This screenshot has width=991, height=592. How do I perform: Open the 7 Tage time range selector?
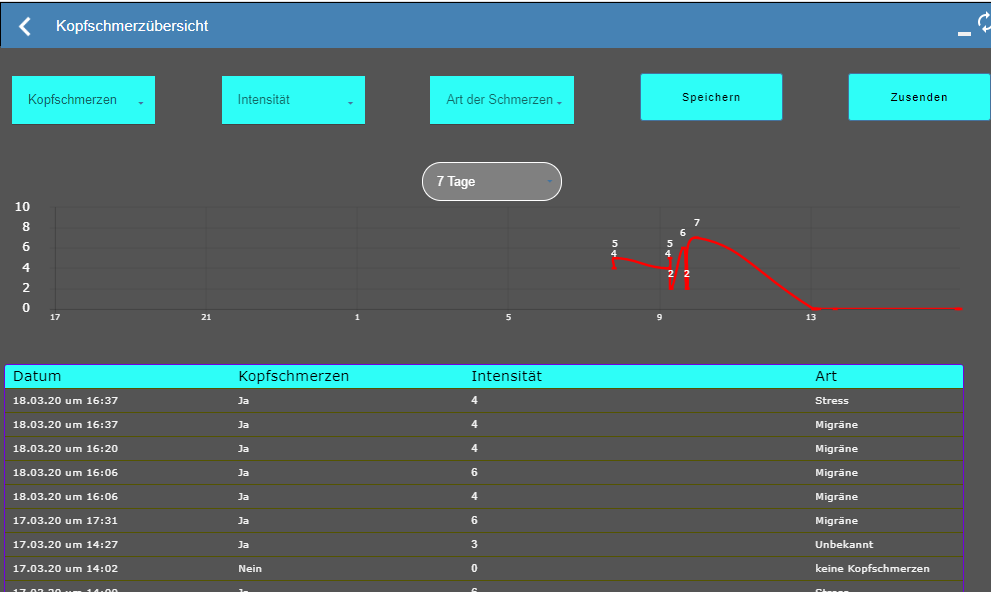click(492, 181)
